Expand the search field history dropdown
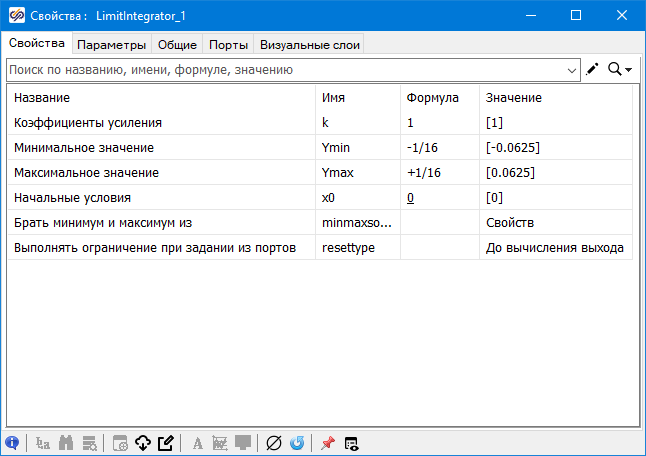 click(572, 70)
